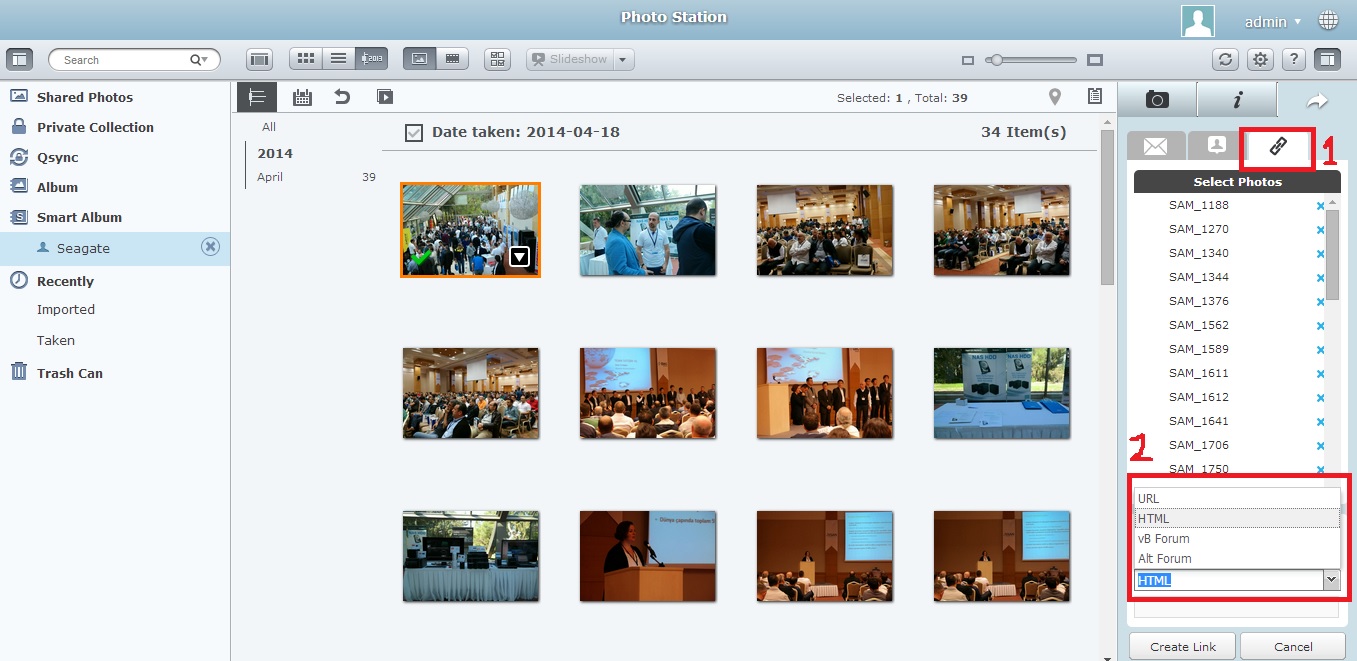The height and width of the screenshot is (661, 1357).
Task: Click the thumbnail size slider handle
Action: (995, 60)
